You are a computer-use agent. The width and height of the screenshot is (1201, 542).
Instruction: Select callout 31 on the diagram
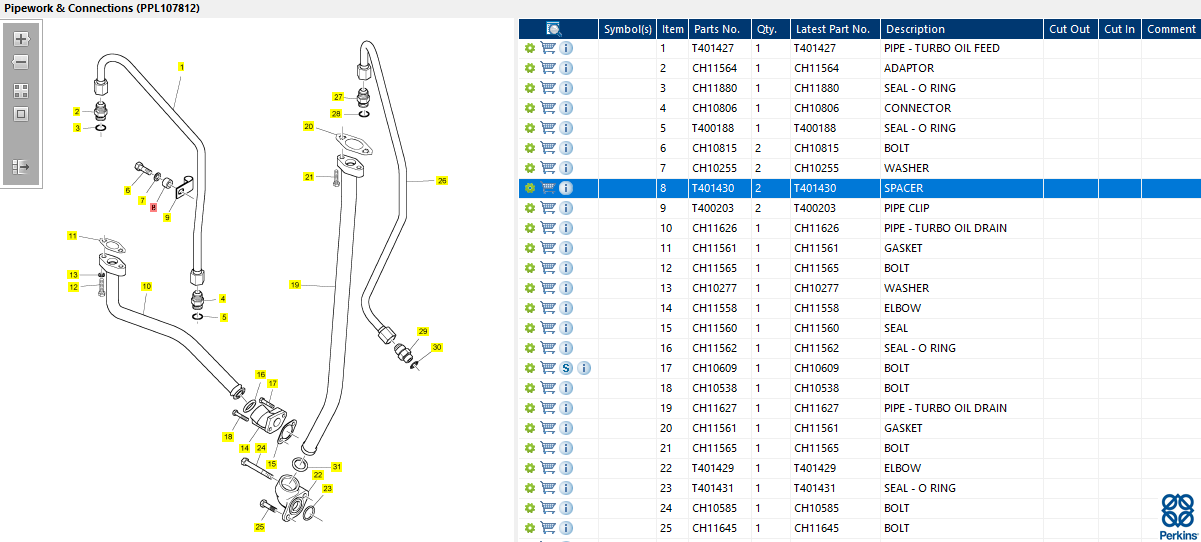[337, 467]
